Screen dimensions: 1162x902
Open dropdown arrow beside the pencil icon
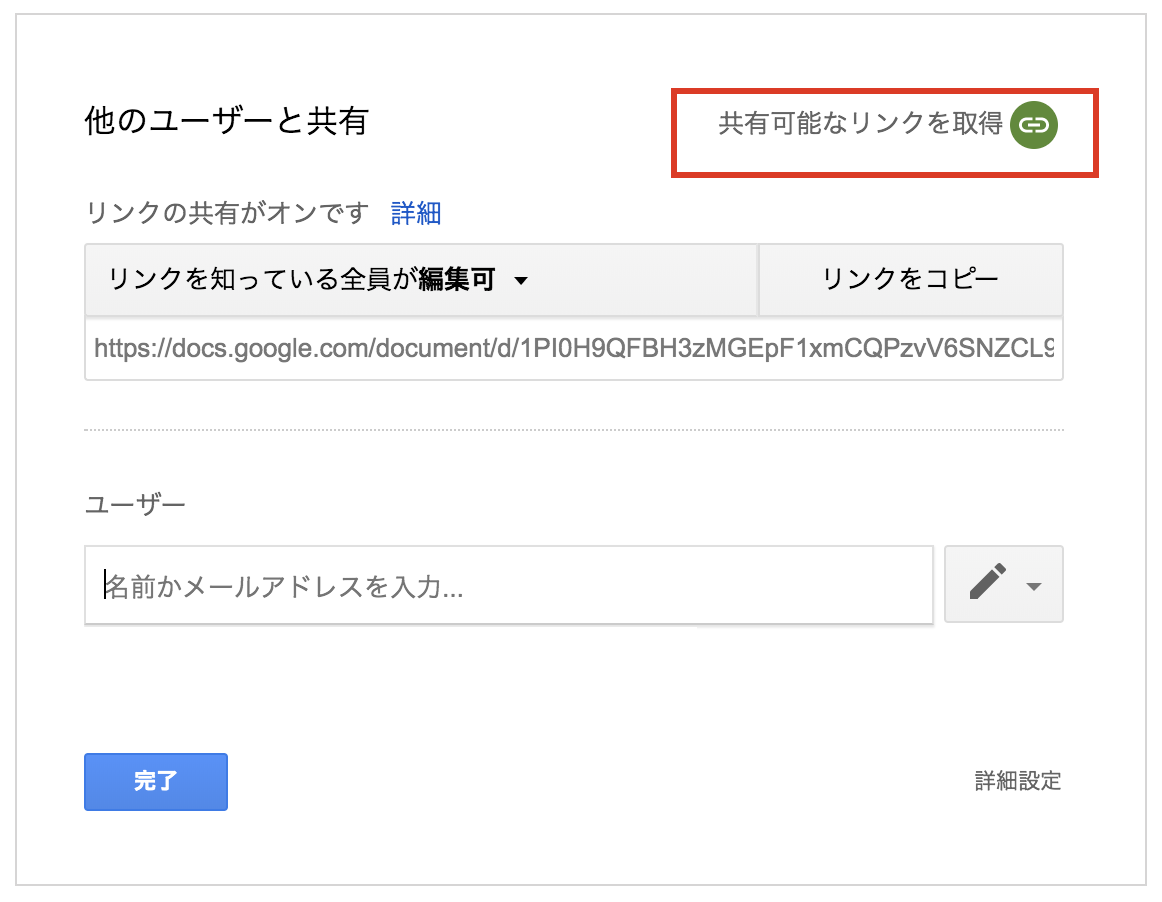(1034, 586)
